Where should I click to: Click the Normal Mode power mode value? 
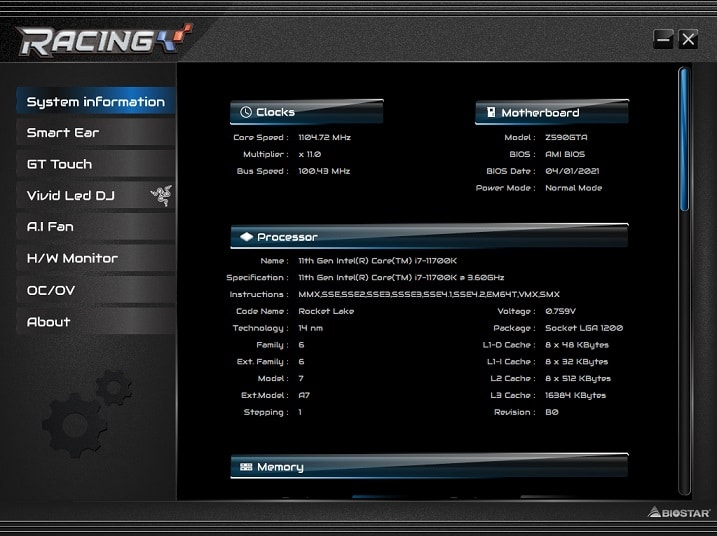pos(573,188)
